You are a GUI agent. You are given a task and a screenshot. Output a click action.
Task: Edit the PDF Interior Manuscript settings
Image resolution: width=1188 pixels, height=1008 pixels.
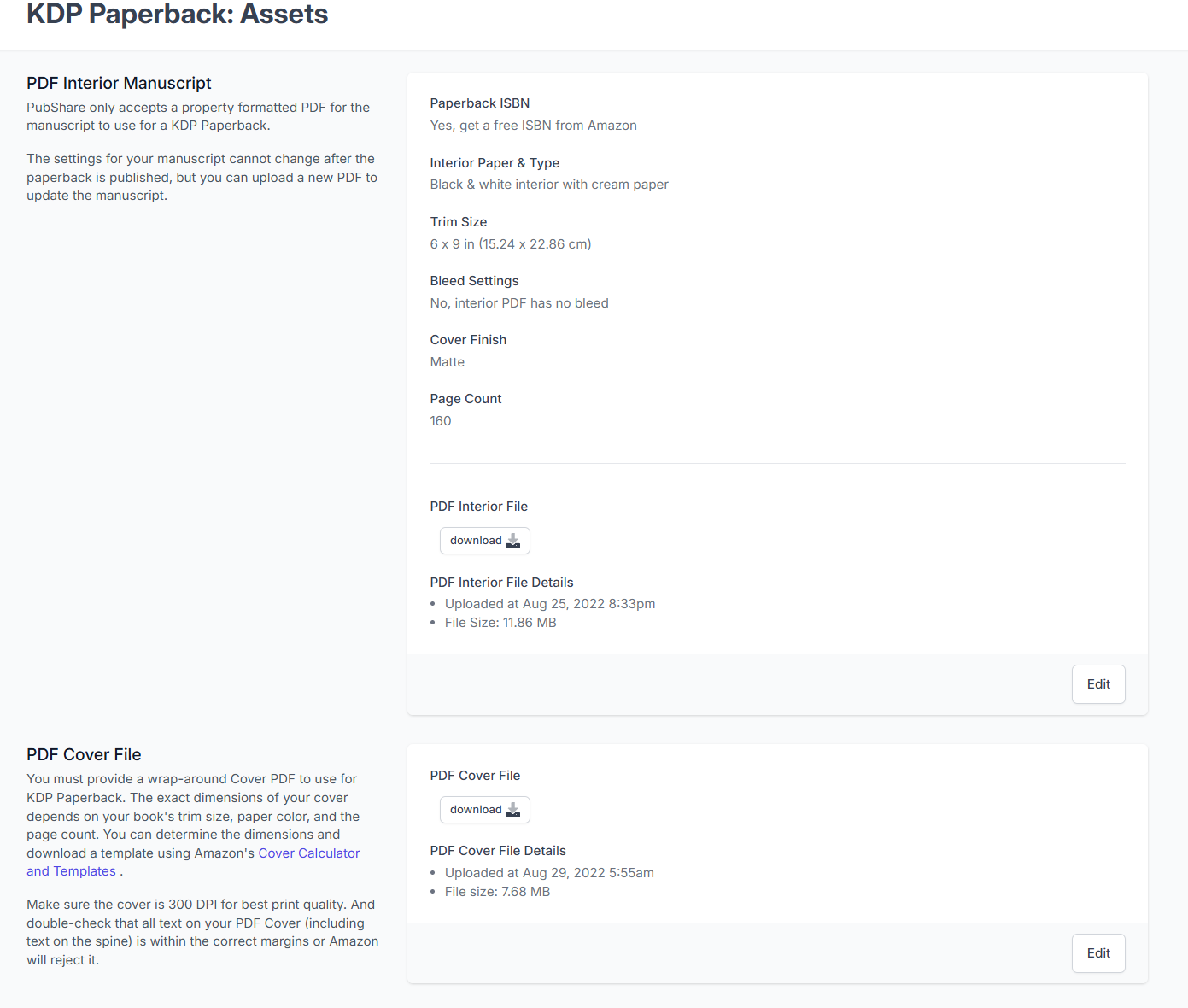[1097, 684]
